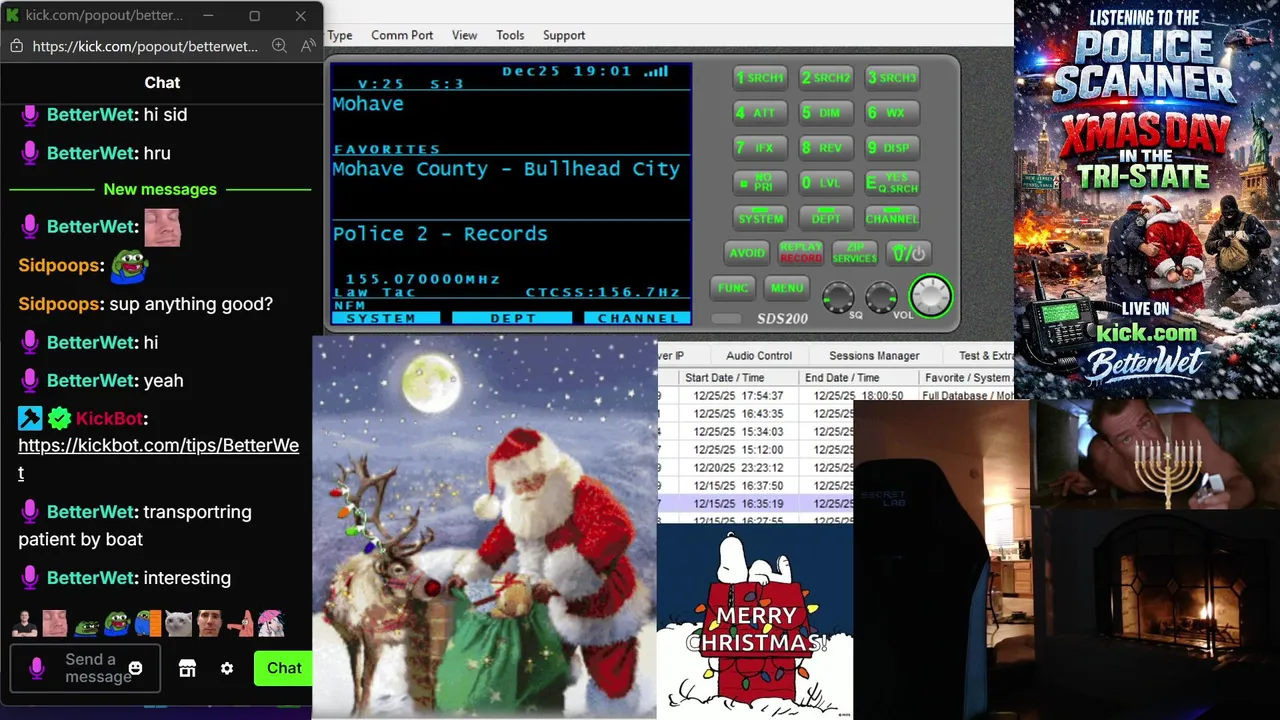Sort by End Date / Time column
Screen dimensions: 1280x720
click(858, 378)
